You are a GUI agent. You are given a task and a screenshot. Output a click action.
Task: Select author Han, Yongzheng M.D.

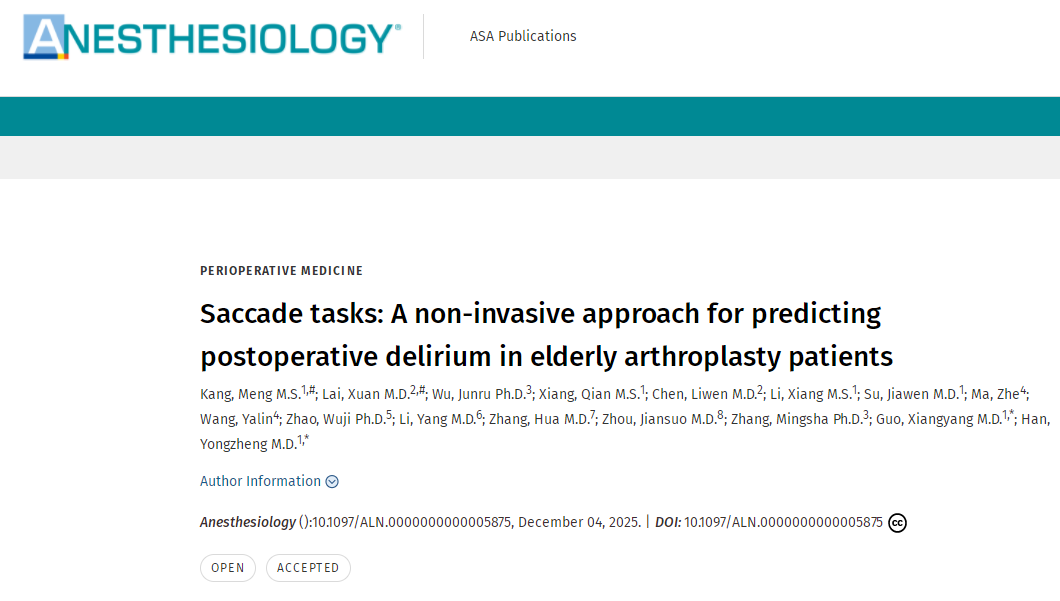coord(248,444)
